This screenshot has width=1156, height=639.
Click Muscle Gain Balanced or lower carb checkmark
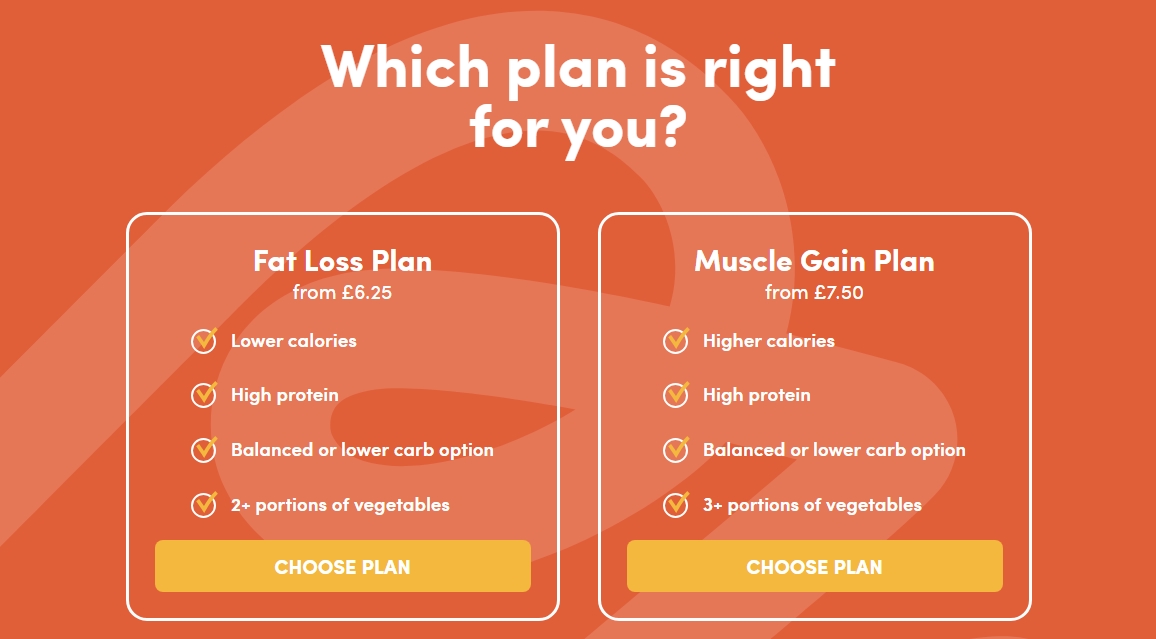[x=676, y=450]
